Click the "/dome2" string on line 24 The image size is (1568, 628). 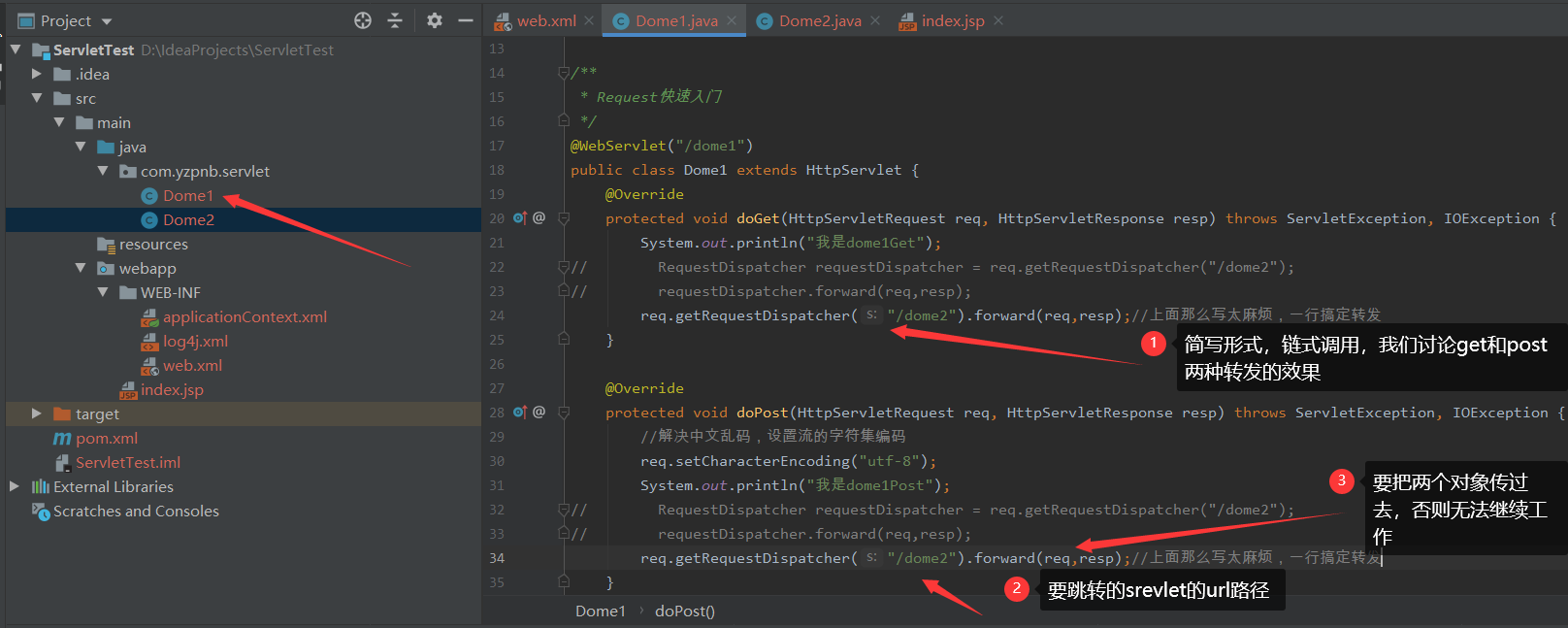pyautogui.click(x=922, y=315)
